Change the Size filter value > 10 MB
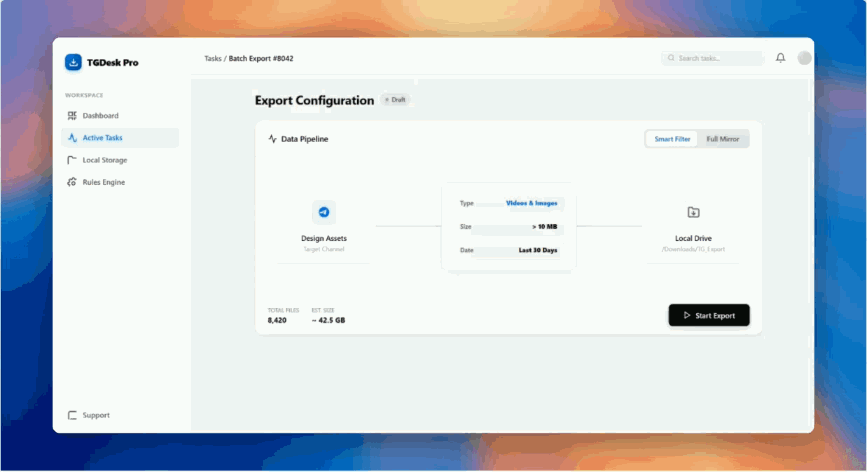The width and height of the screenshot is (867, 472). pyautogui.click(x=545, y=227)
